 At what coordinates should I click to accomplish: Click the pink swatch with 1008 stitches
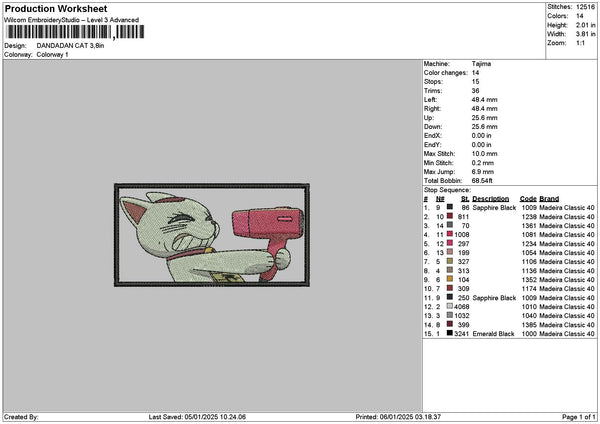pyautogui.click(x=450, y=234)
